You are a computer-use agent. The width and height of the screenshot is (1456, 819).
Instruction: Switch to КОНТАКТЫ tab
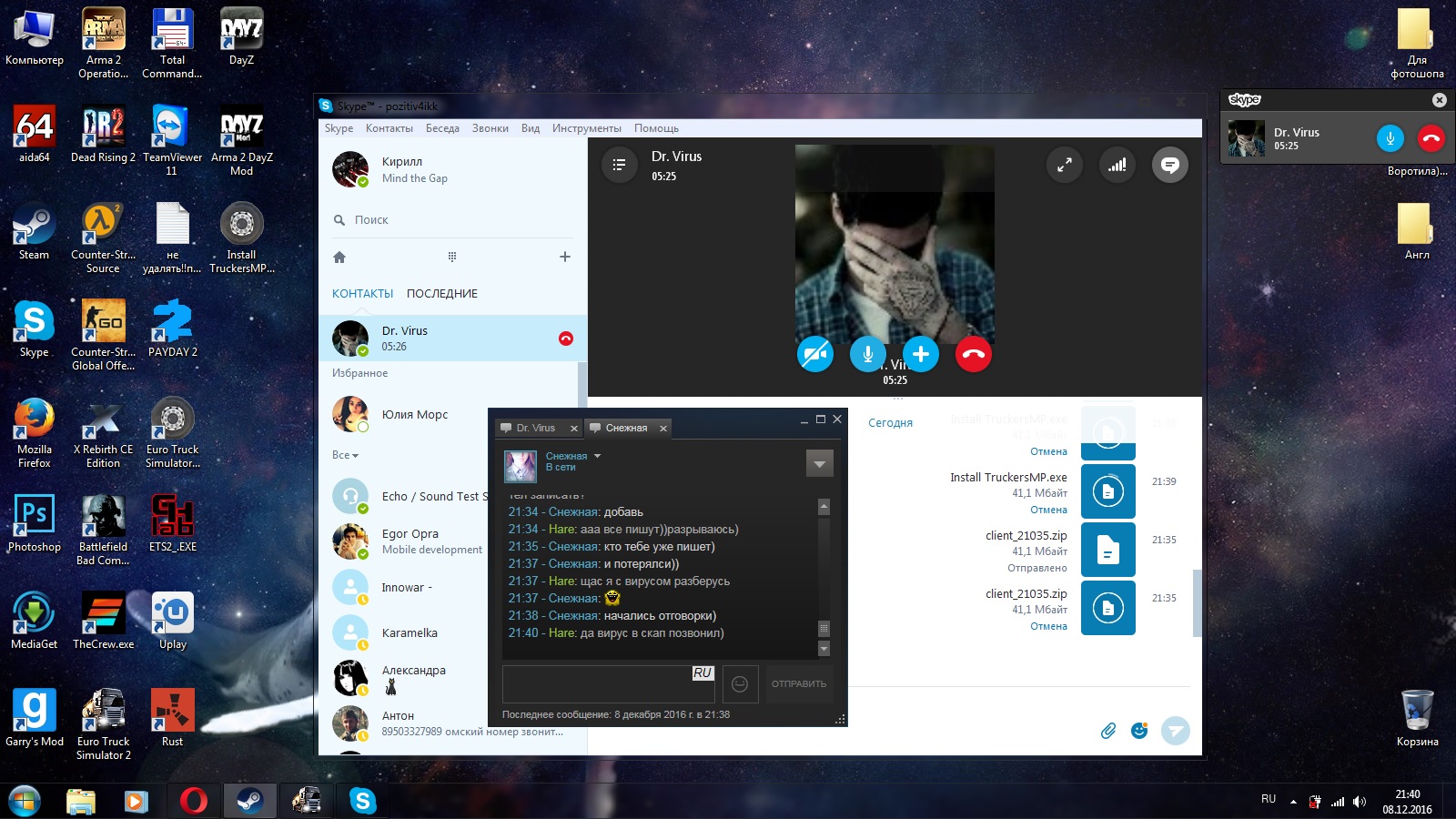click(362, 293)
